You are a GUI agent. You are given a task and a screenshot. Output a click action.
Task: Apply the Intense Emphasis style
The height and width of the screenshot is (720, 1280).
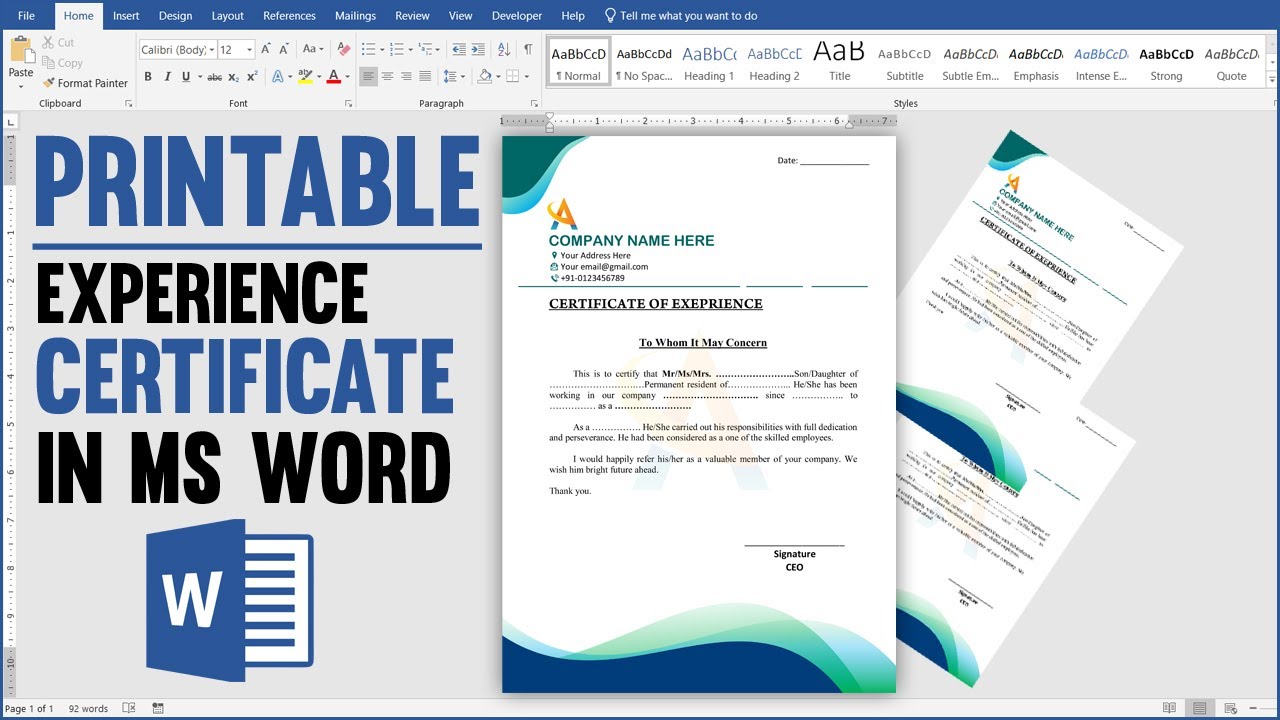tap(1101, 62)
